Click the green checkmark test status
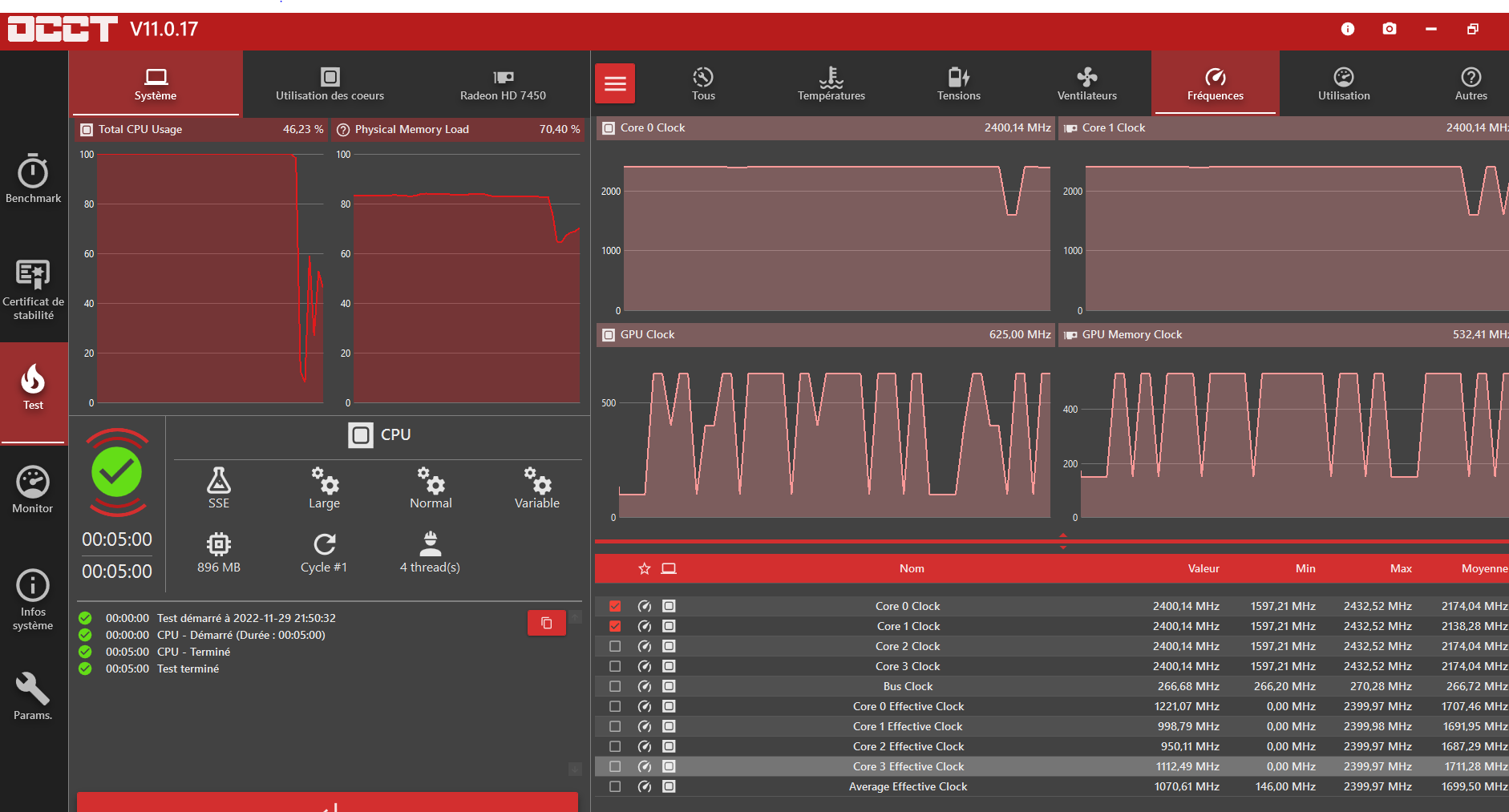The height and width of the screenshot is (812, 1509). pyautogui.click(x=117, y=472)
